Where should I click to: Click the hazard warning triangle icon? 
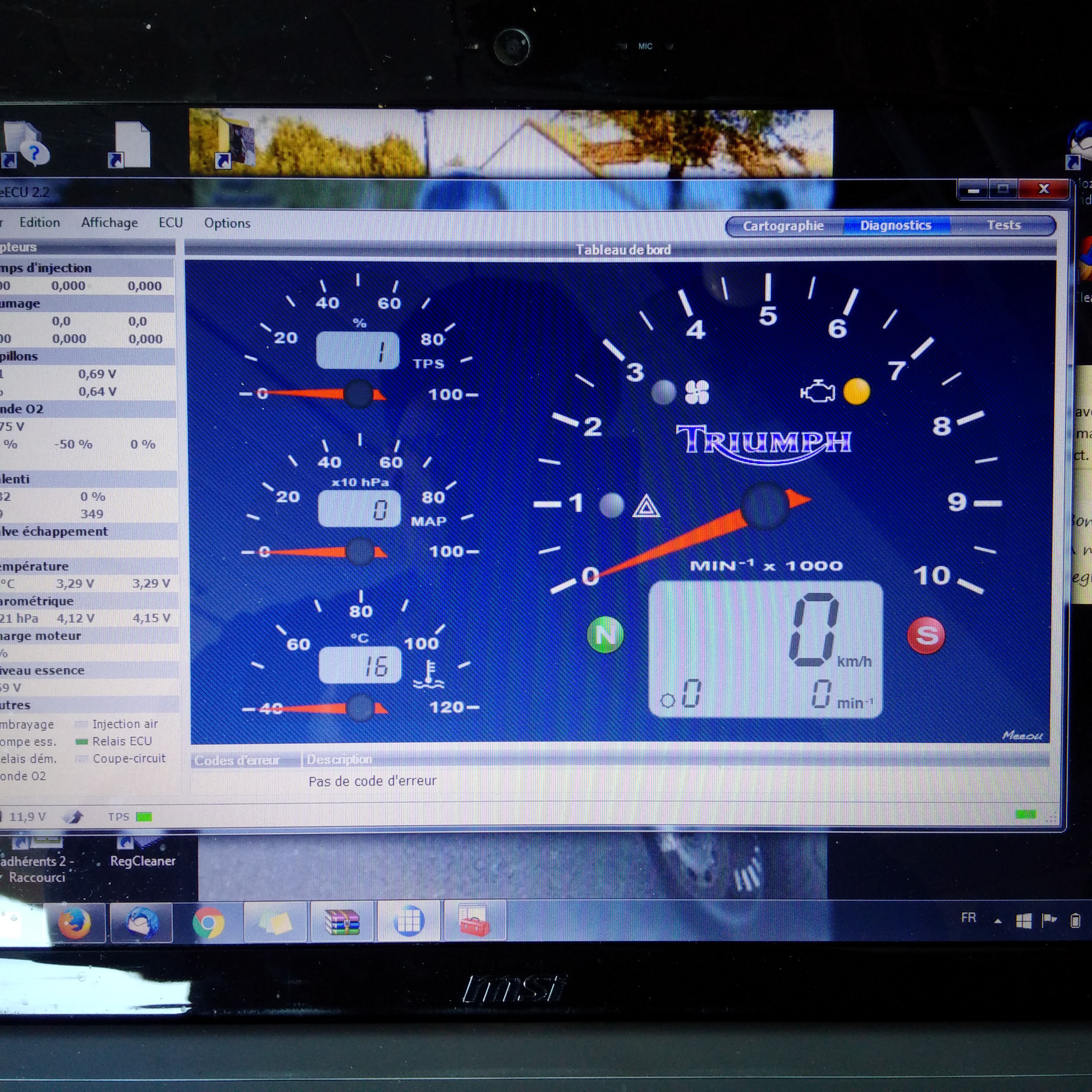[x=646, y=506]
